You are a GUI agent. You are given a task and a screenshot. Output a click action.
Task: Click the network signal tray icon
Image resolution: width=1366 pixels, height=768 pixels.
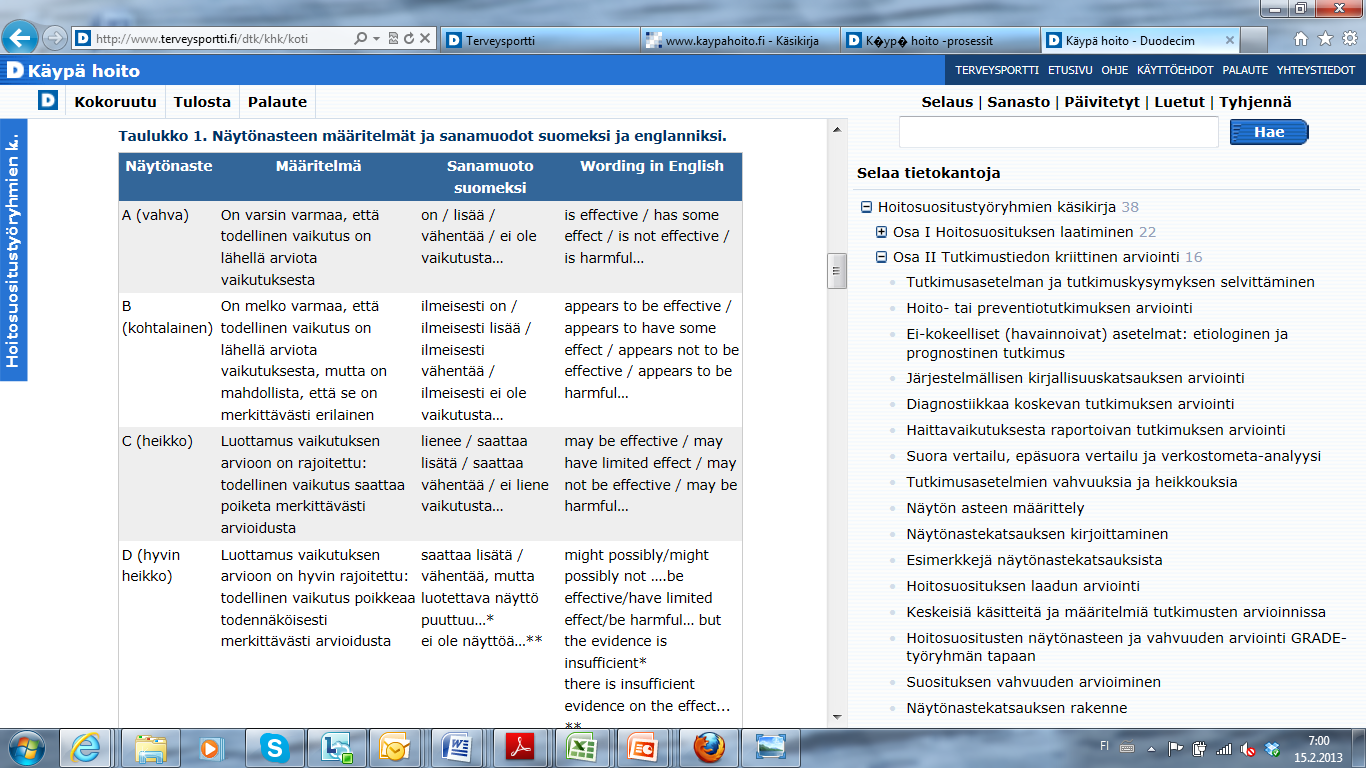coord(1224,748)
